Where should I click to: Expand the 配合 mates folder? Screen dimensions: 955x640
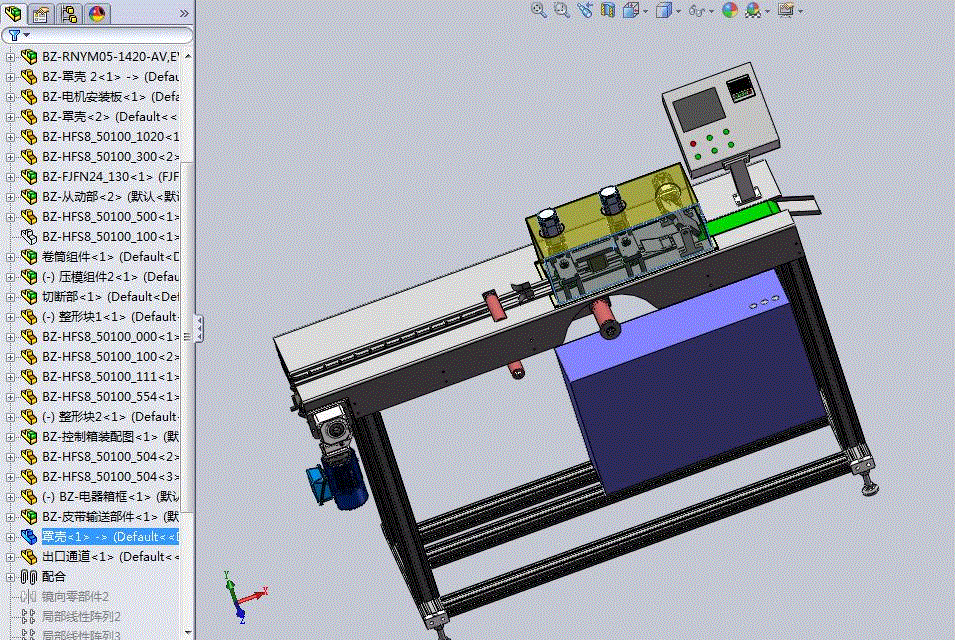[x=10, y=577]
